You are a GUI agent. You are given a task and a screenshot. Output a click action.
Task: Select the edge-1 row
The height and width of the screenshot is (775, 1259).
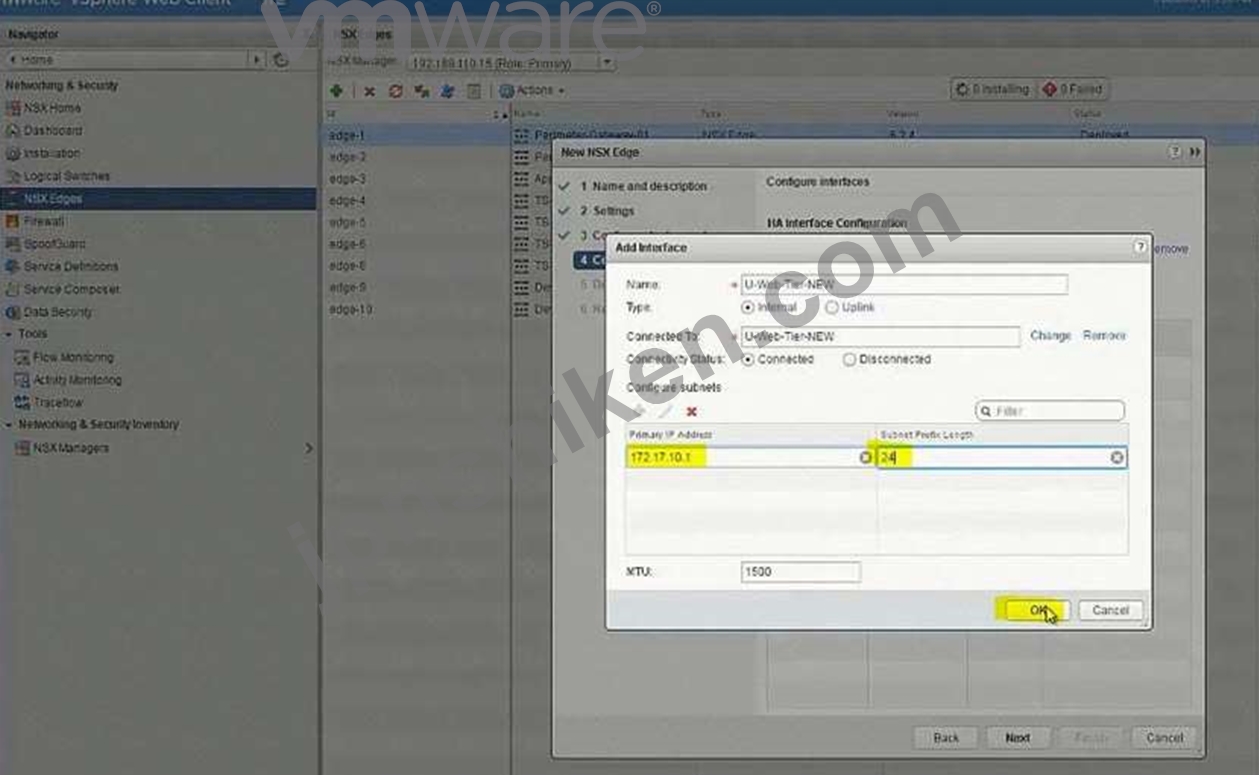tap(347, 135)
